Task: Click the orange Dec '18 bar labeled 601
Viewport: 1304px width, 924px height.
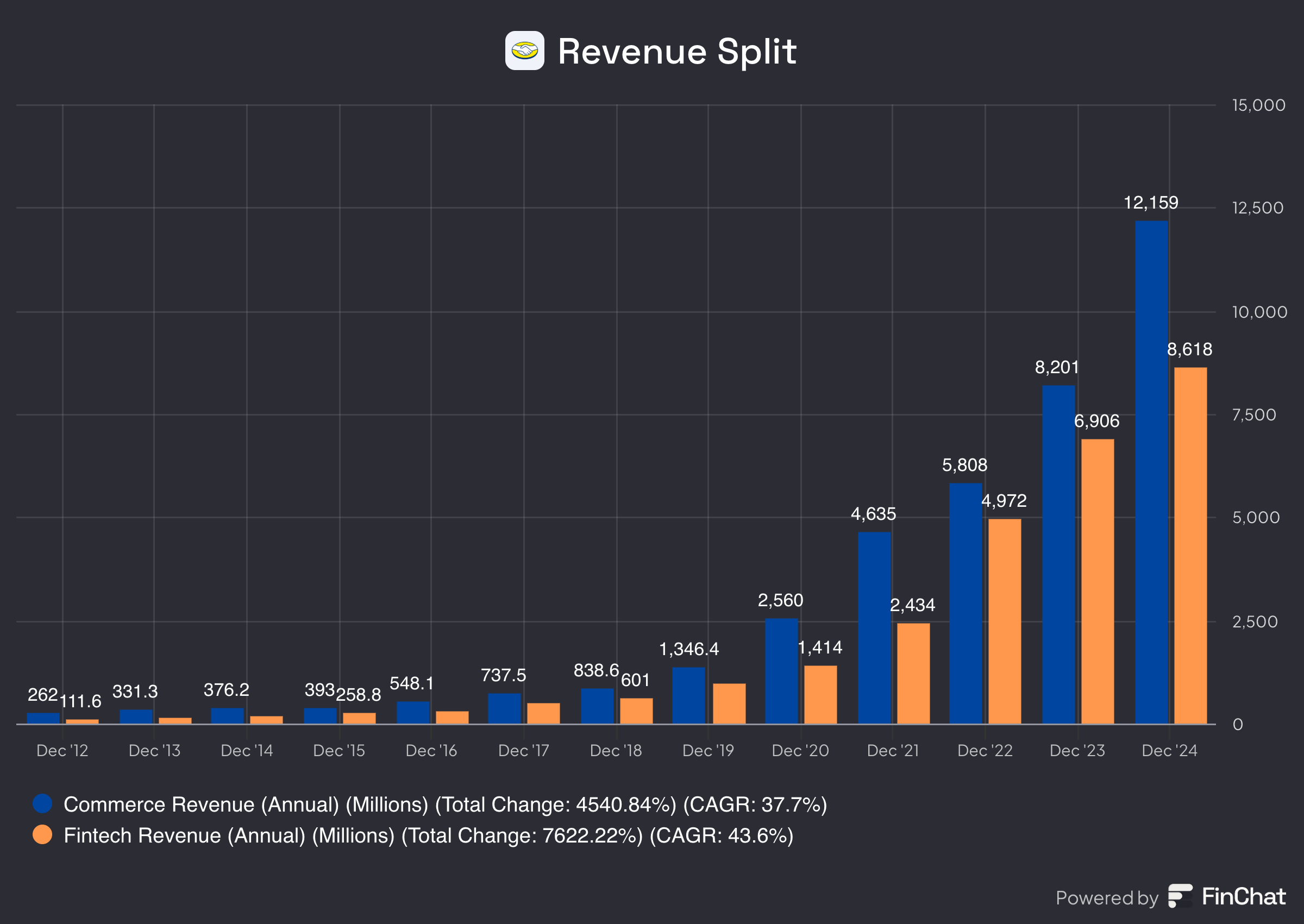Action: [x=636, y=711]
